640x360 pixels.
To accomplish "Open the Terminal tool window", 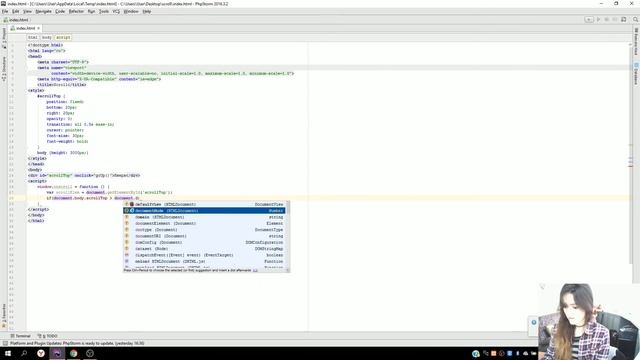I will pyautogui.click(x=21, y=336).
